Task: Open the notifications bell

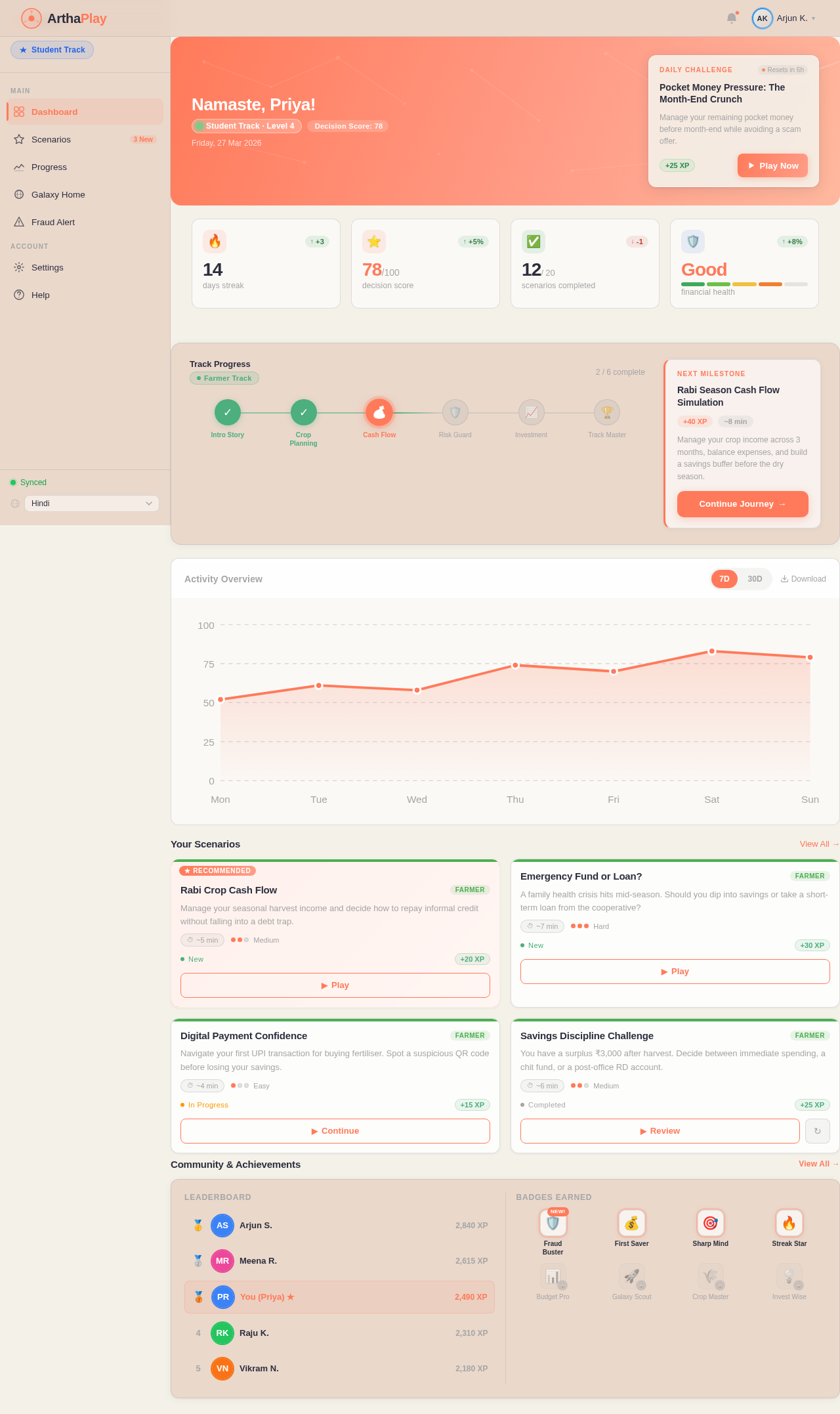Action: [732, 18]
